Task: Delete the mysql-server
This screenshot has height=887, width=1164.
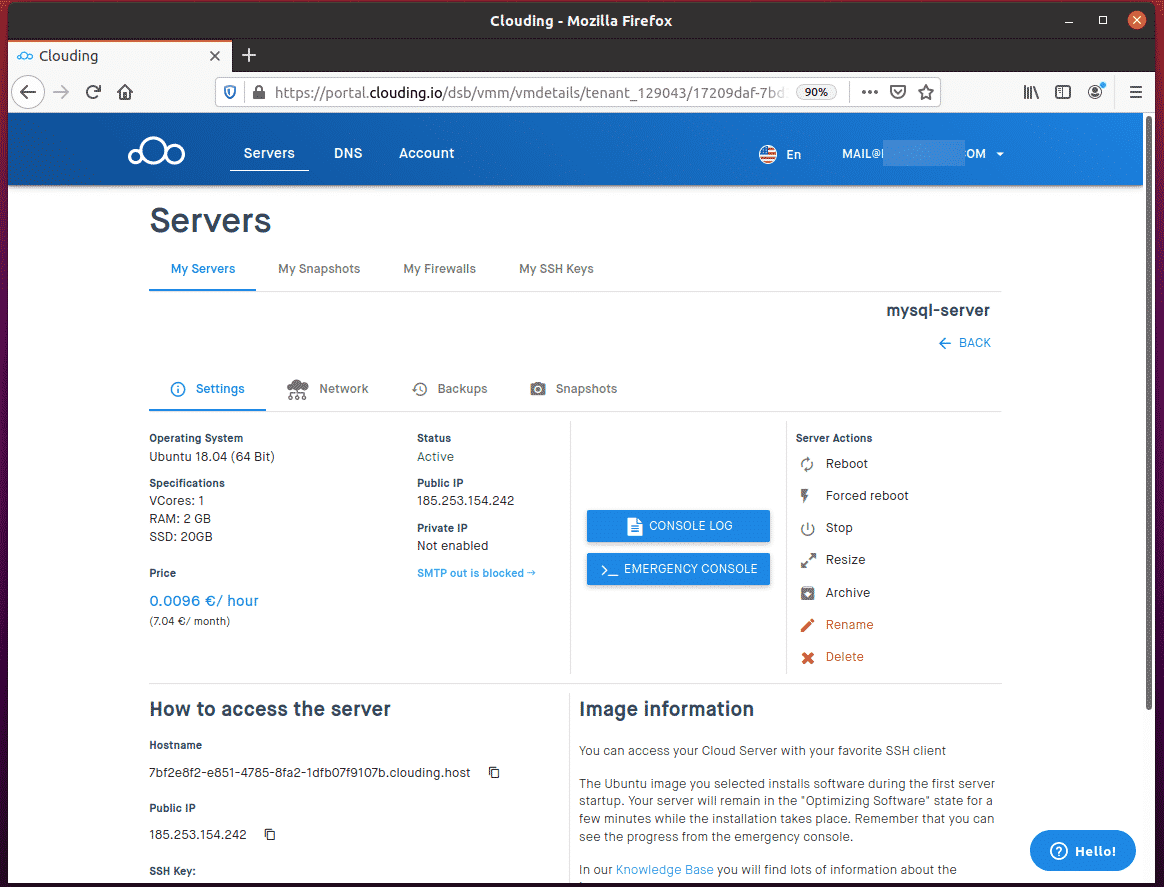Action: pos(843,657)
